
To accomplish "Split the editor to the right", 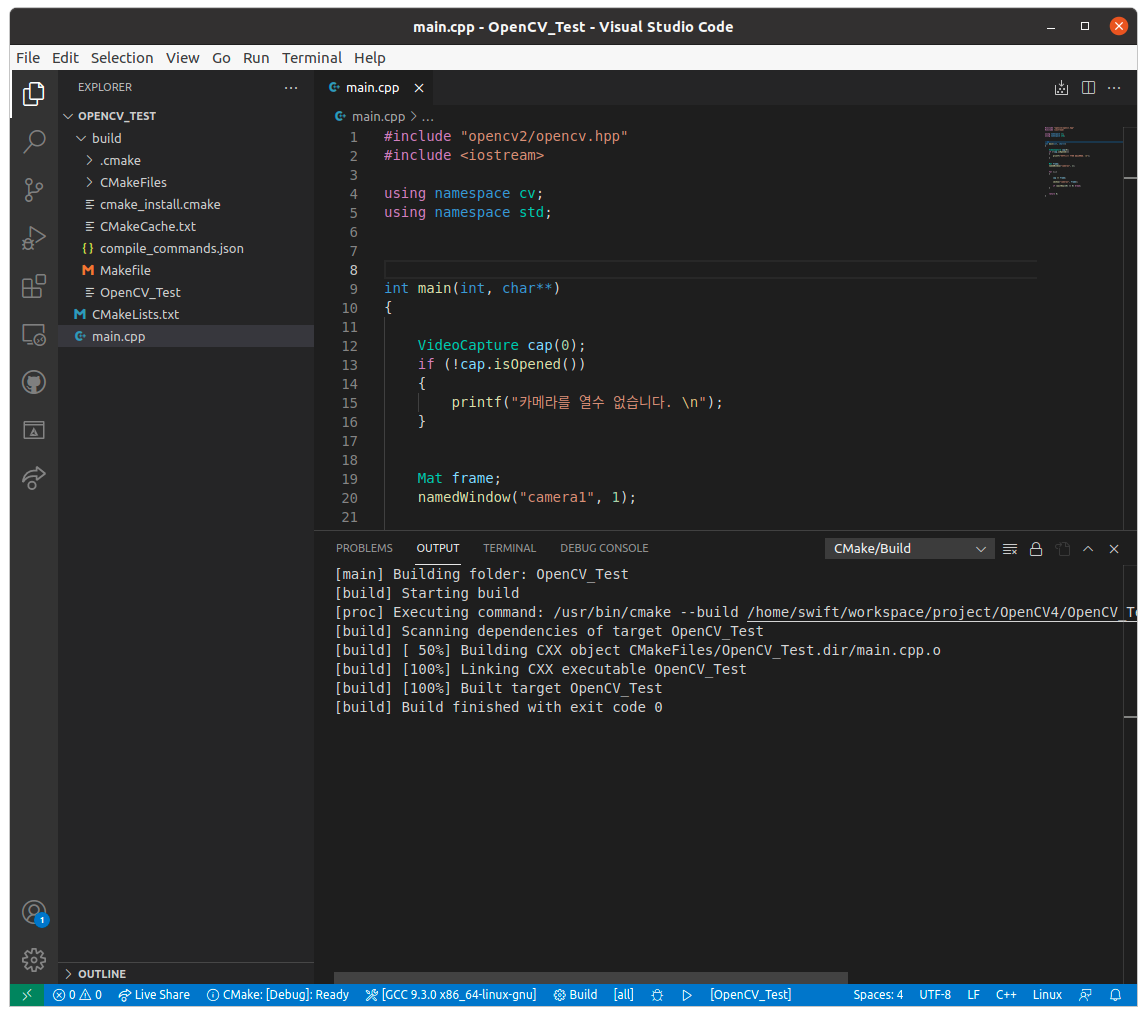I will (x=1088, y=88).
